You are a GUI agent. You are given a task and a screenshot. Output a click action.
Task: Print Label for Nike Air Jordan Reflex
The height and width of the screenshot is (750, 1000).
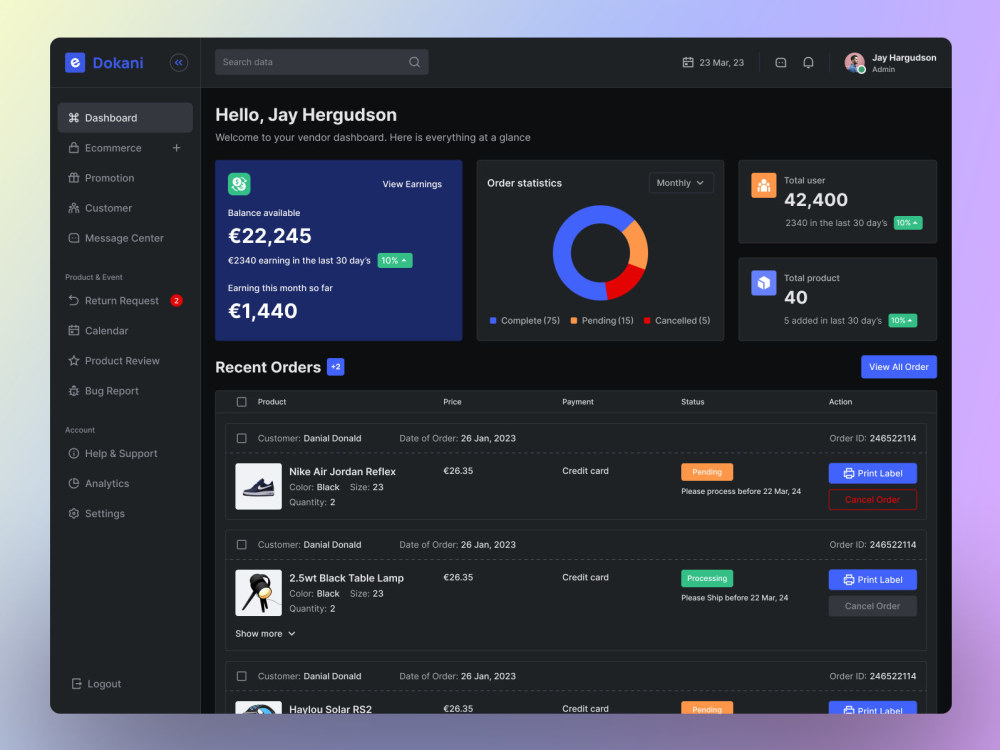click(872, 473)
